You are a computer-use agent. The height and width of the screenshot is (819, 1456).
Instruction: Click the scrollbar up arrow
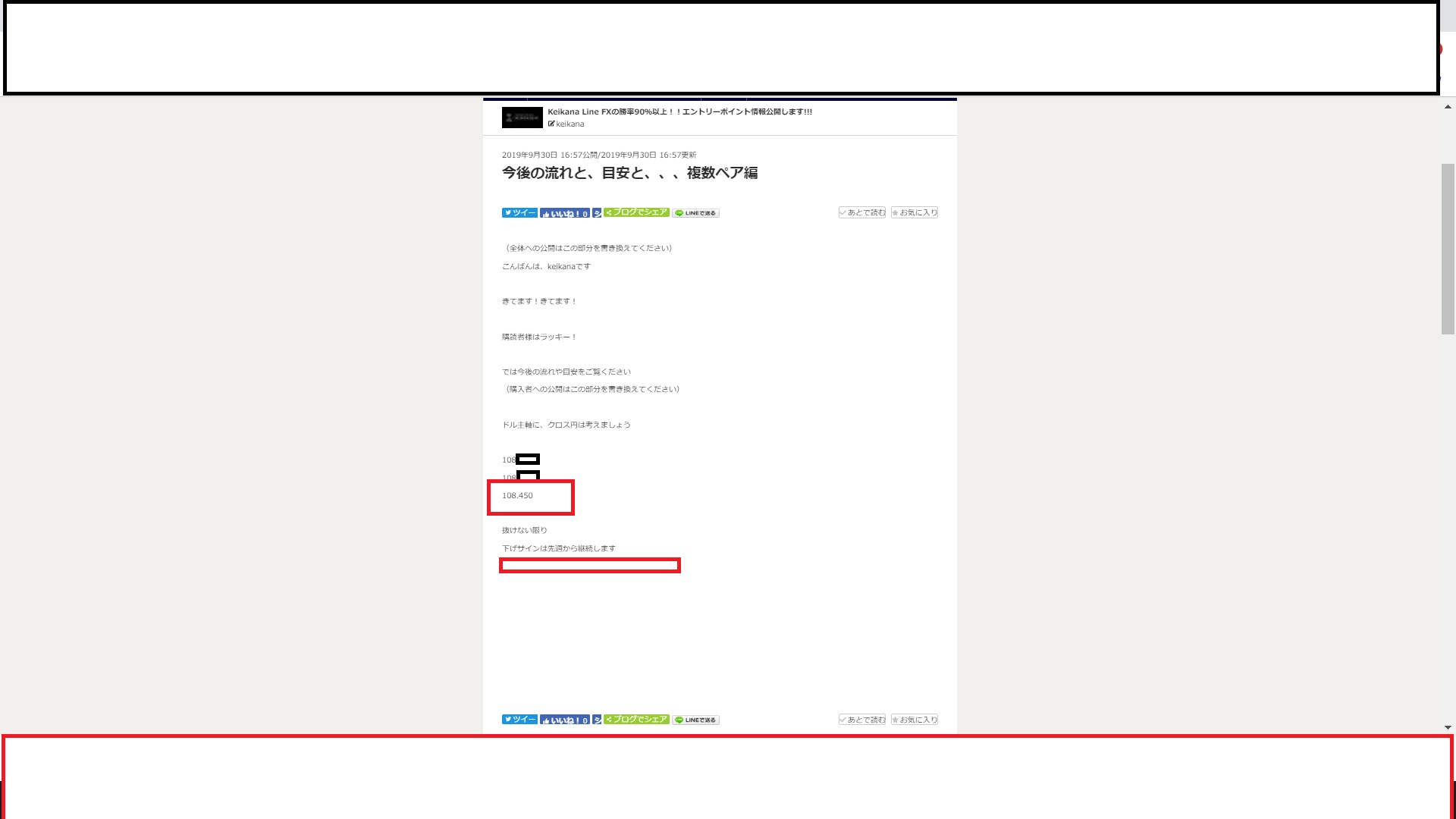(x=1448, y=107)
